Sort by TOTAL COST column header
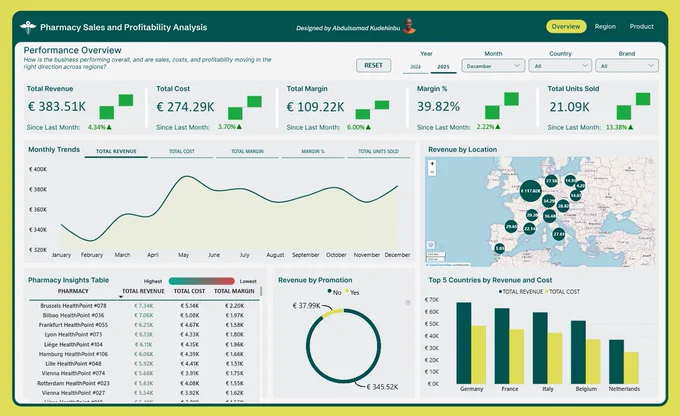The height and width of the screenshot is (416, 680). tap(189, 291)
